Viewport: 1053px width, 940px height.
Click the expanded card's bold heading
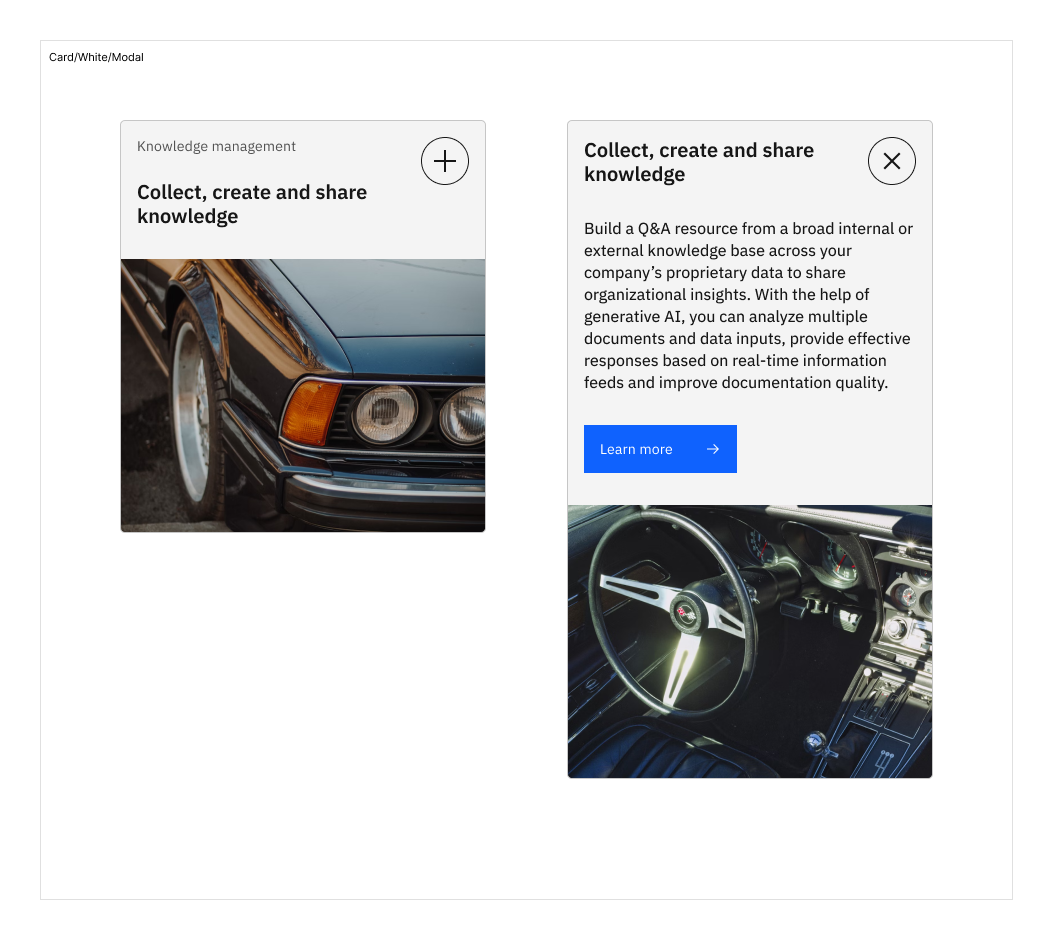(x=698, y=162)
